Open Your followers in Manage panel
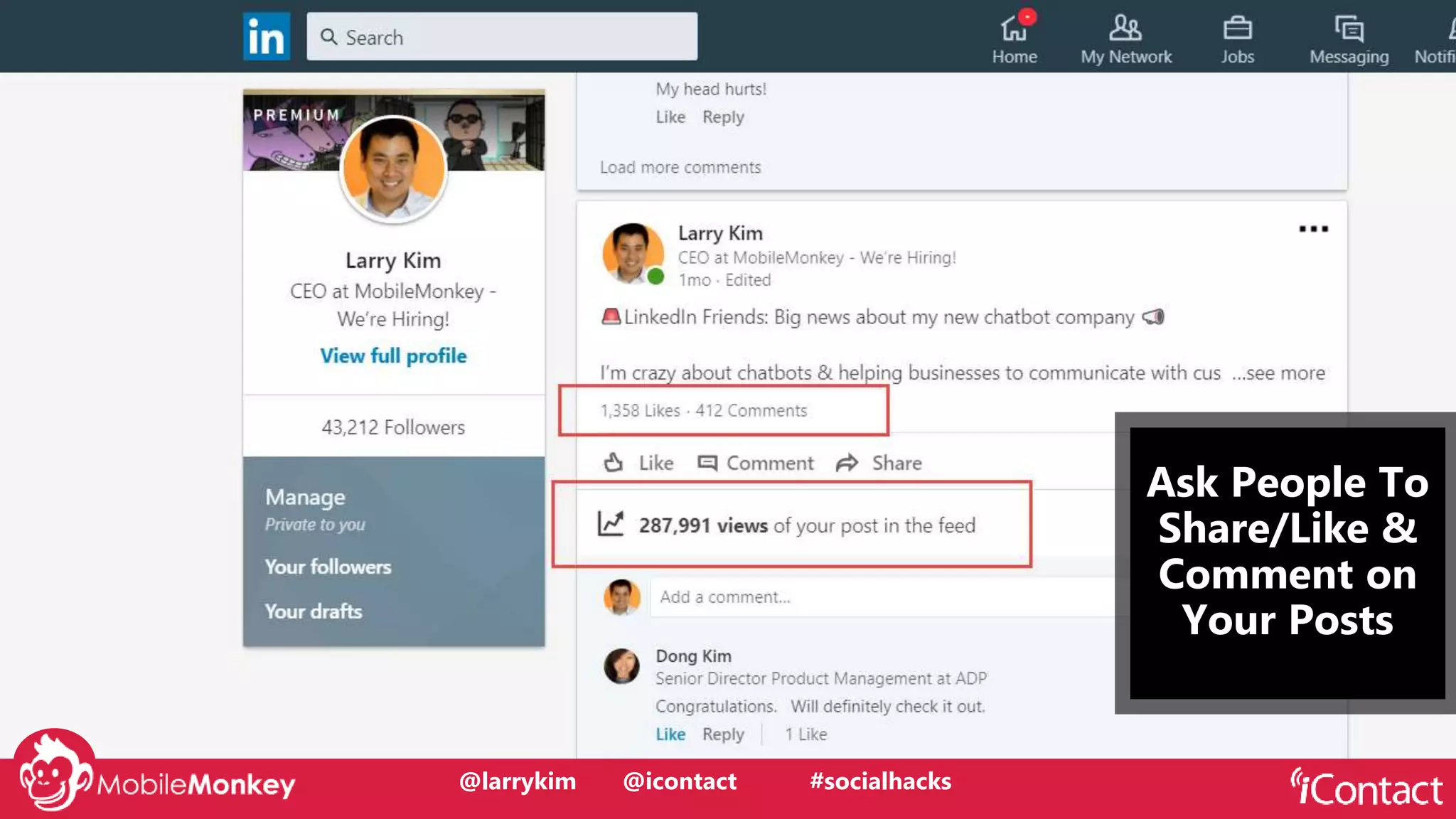The image size is (1456, 819). 328,567
